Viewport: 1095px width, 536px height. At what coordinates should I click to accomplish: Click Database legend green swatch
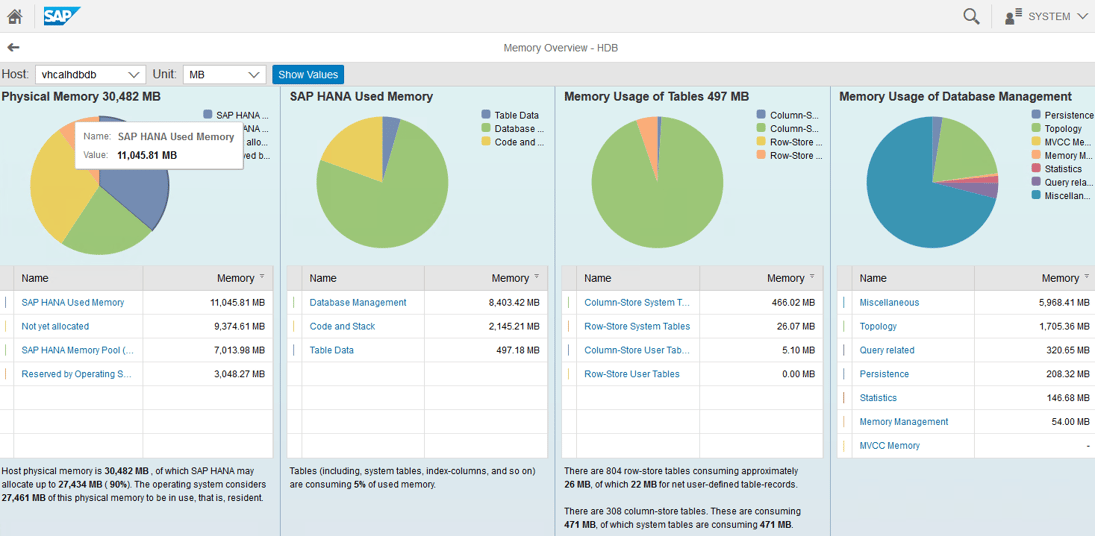point(486,128)
